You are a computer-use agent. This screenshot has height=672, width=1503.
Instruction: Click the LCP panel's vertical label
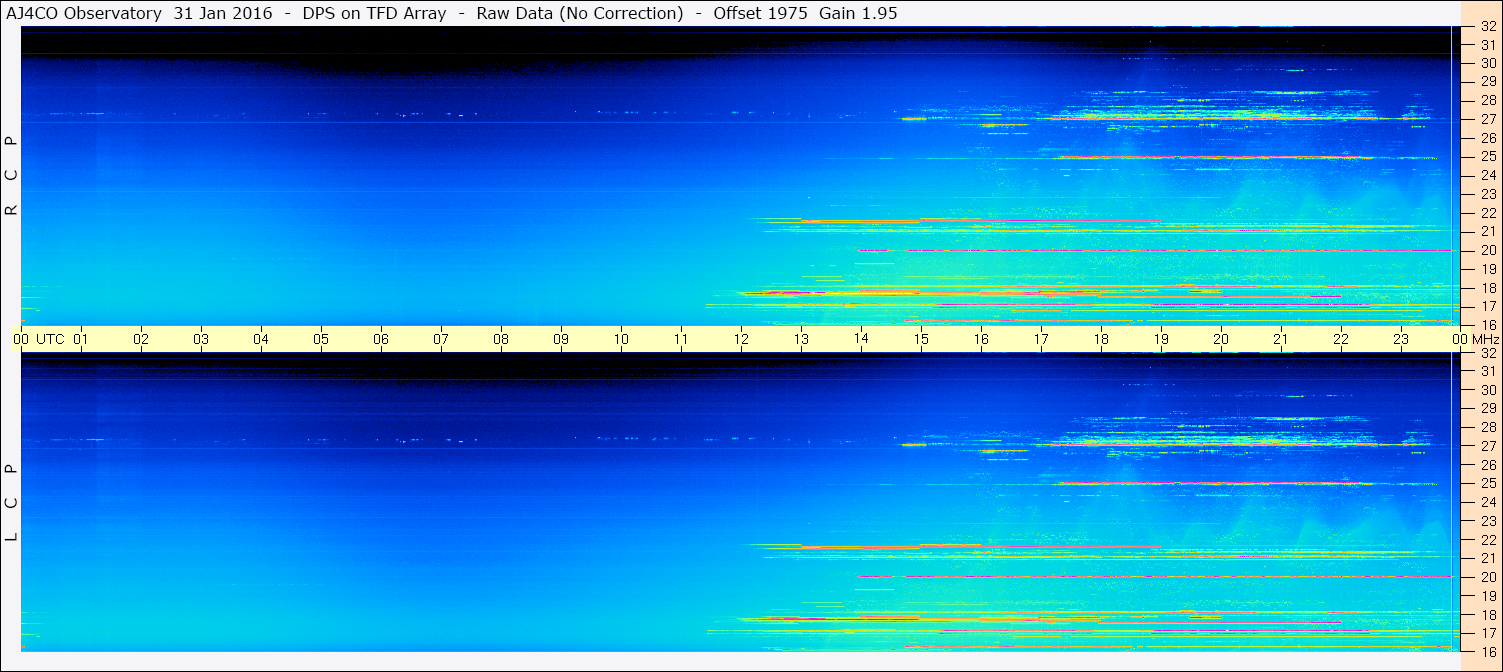pyautogui.click(x=12, y=502)
